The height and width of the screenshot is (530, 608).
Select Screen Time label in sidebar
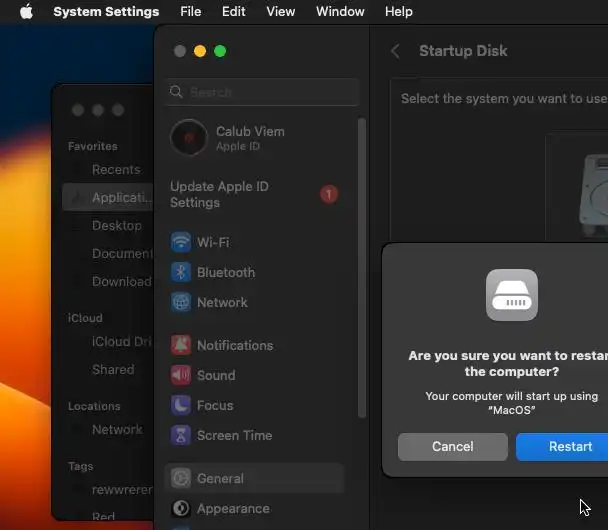(235, 435)
